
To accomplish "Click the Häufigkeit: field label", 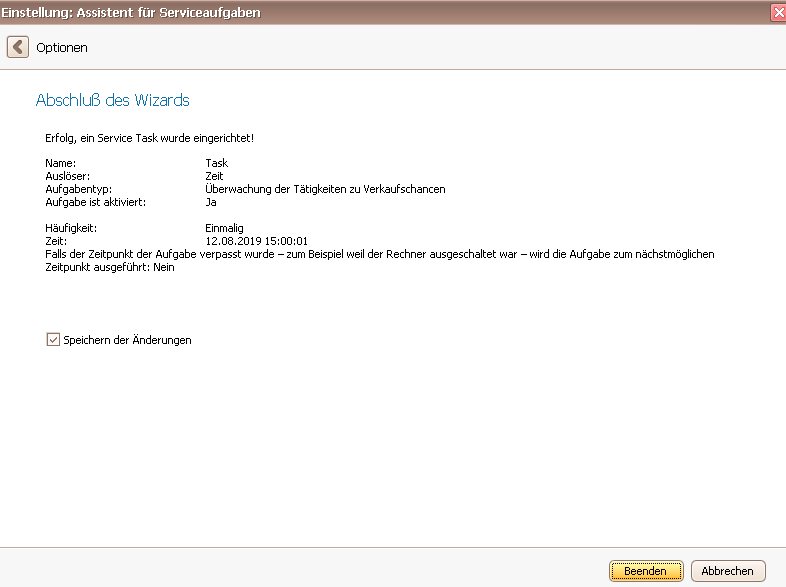I will click(x=71, y=228).
